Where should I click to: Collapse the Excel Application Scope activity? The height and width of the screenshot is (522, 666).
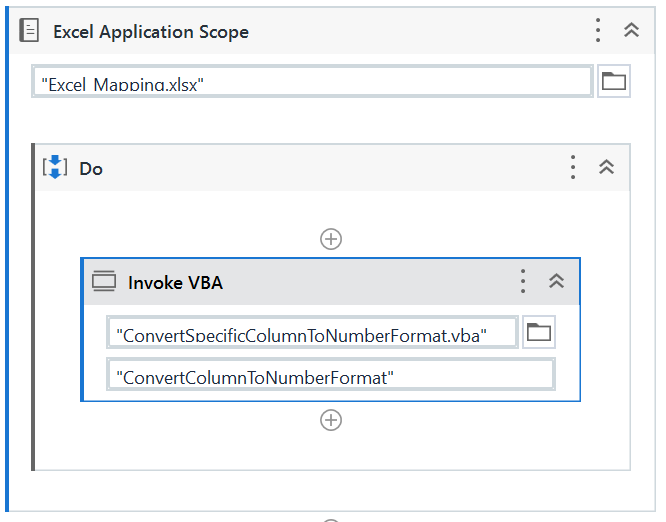pos(631,30)
